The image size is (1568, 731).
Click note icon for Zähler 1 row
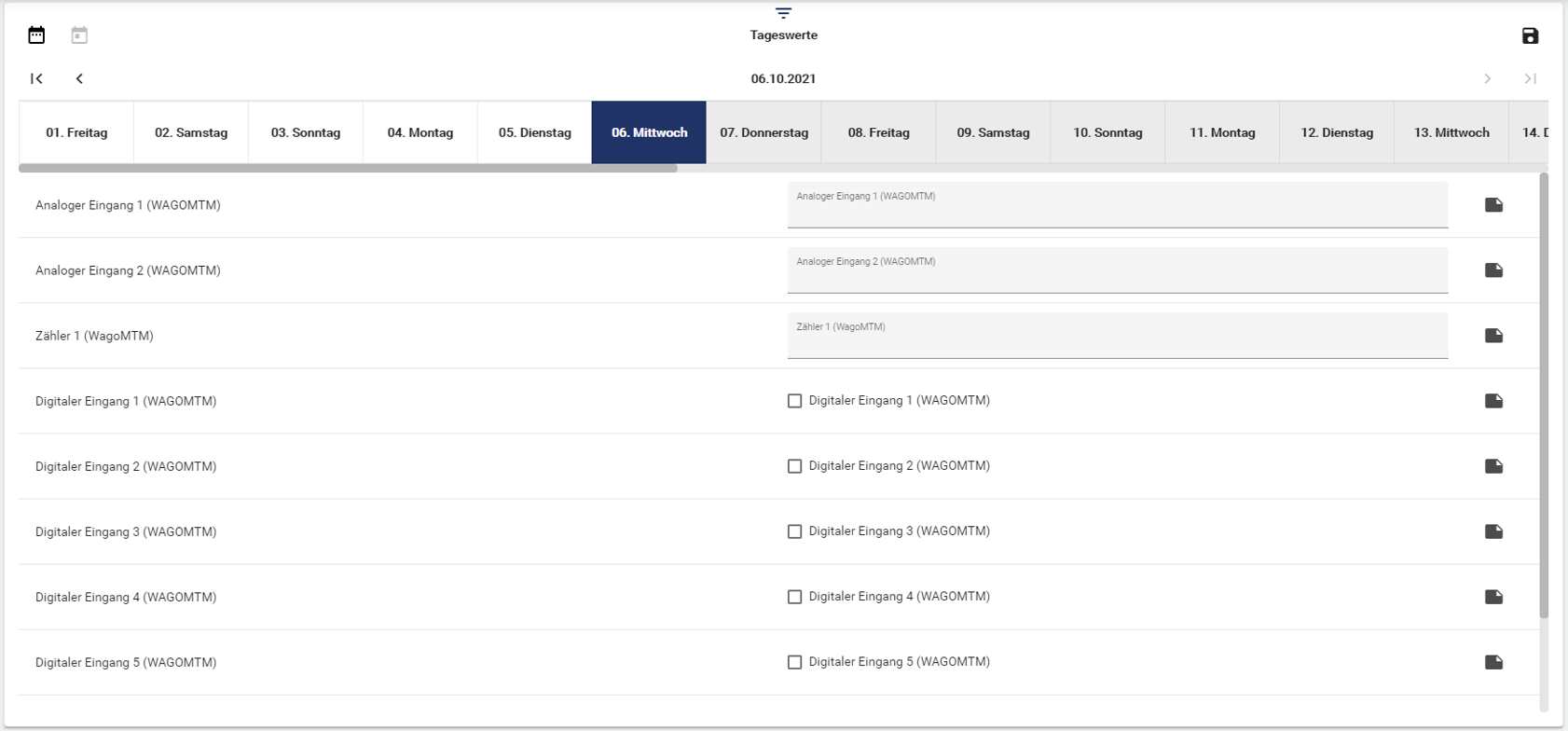[1493, 336]
